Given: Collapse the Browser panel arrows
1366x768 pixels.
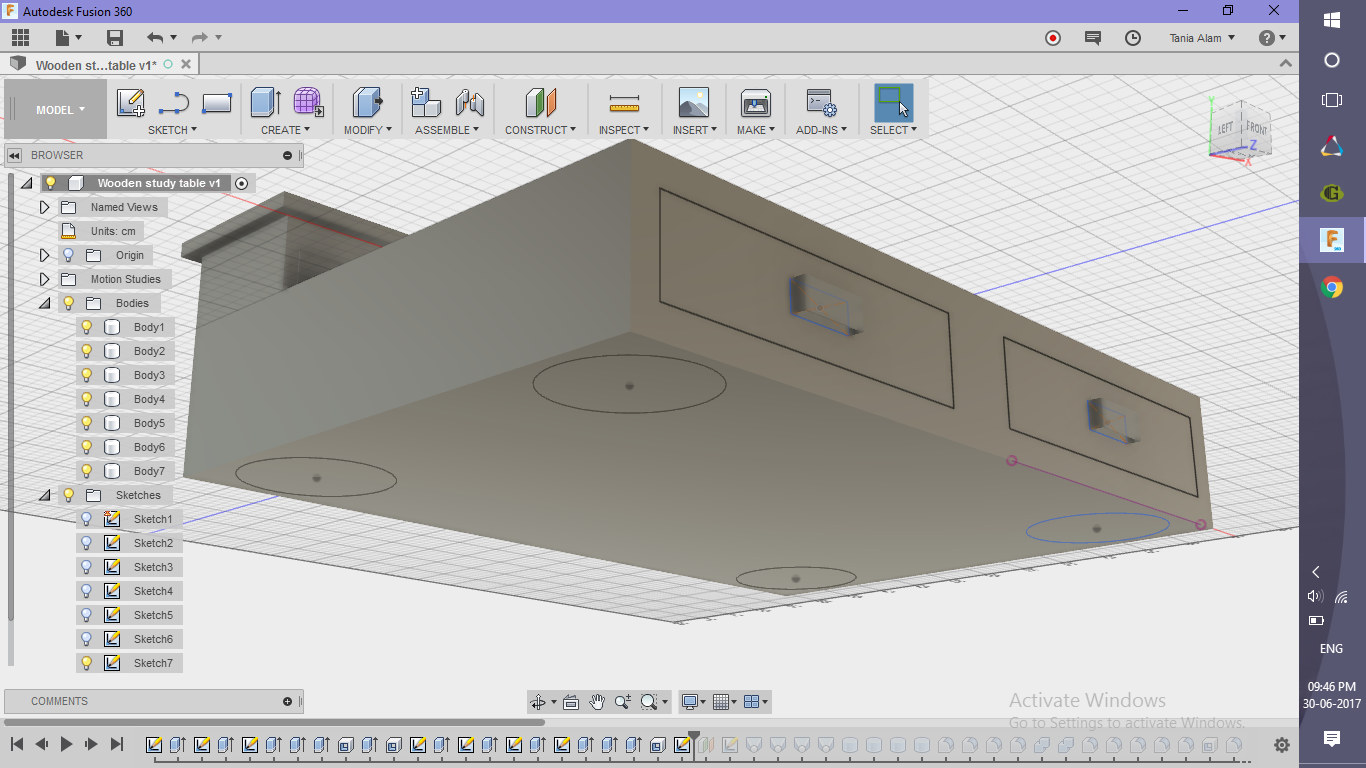Looking at the screenshot, I should [x=15, y=155].
